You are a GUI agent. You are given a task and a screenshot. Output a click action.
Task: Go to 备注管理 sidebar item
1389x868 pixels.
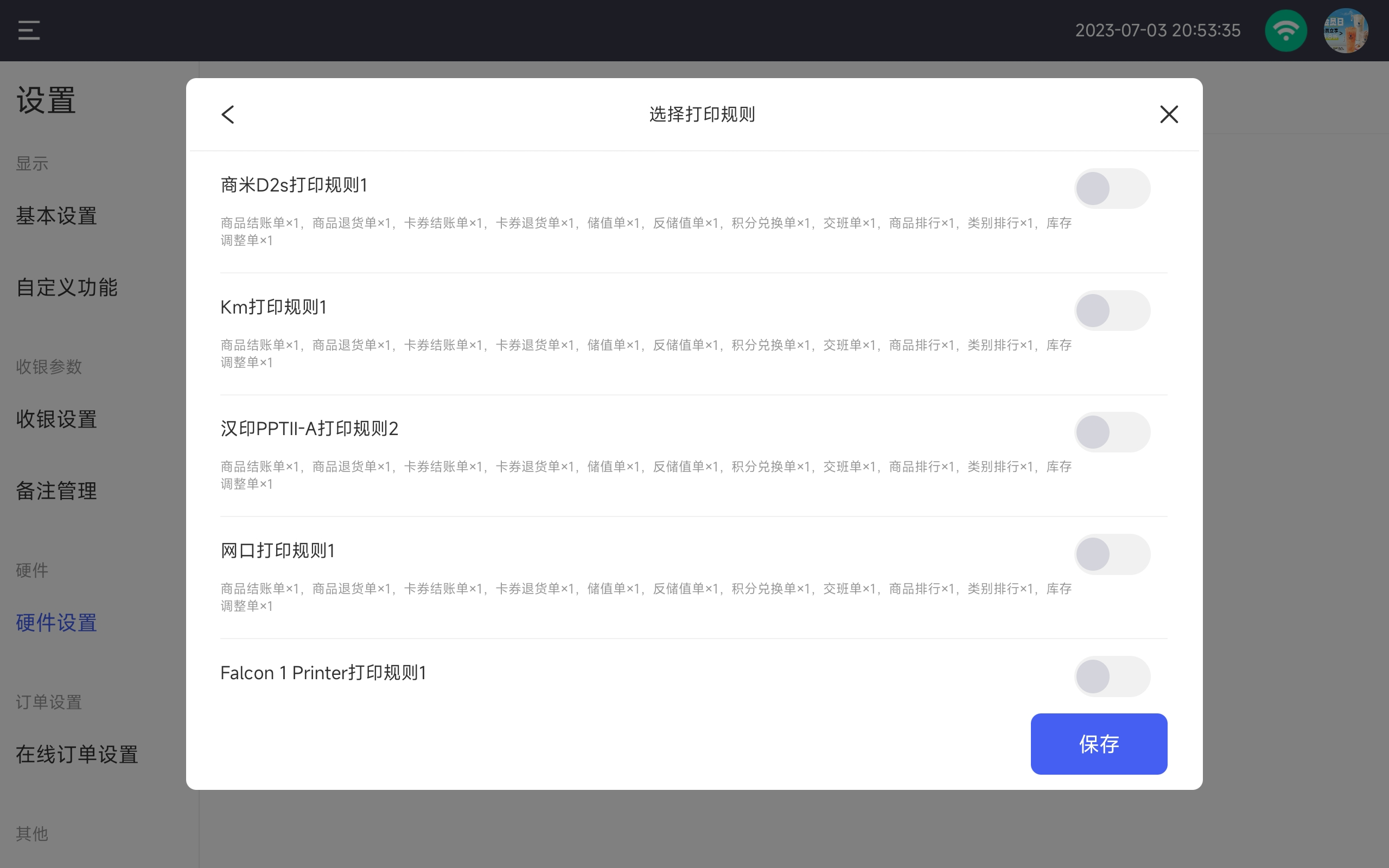pos(56,491)
